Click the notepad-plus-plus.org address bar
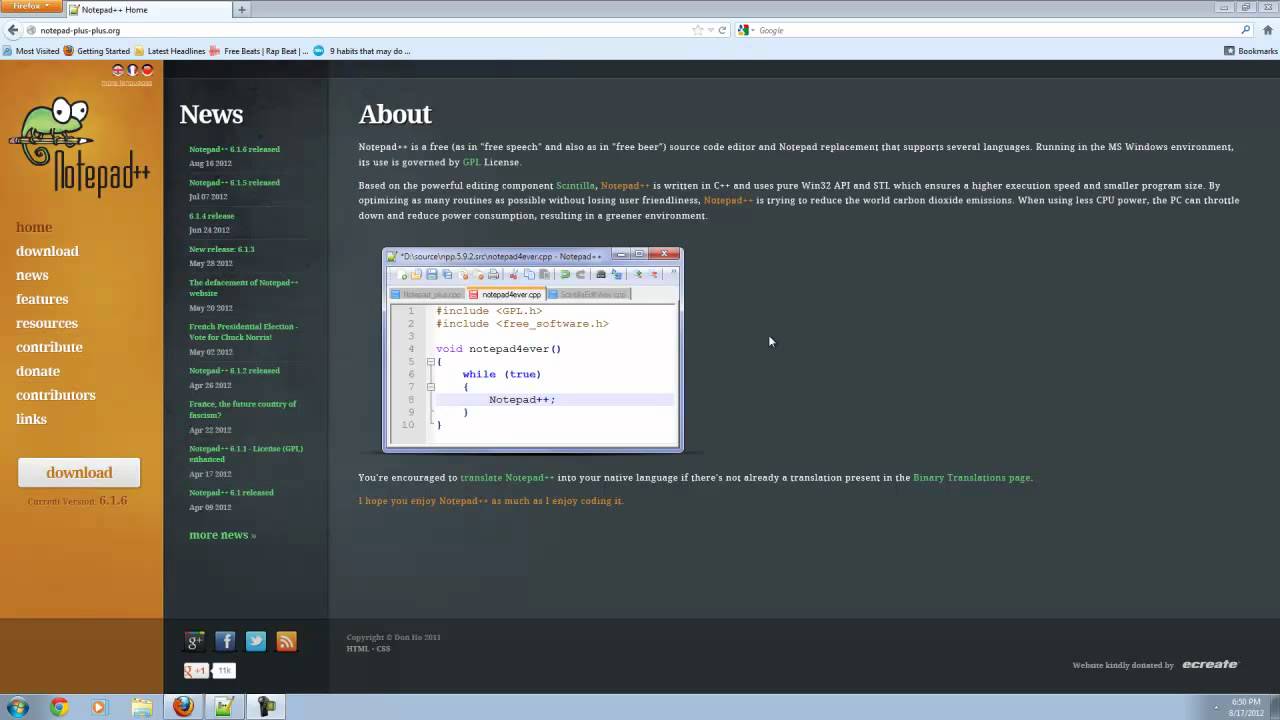Viewport: 1280px width, 720px height. pyautogui.click(x=360, y=30)
